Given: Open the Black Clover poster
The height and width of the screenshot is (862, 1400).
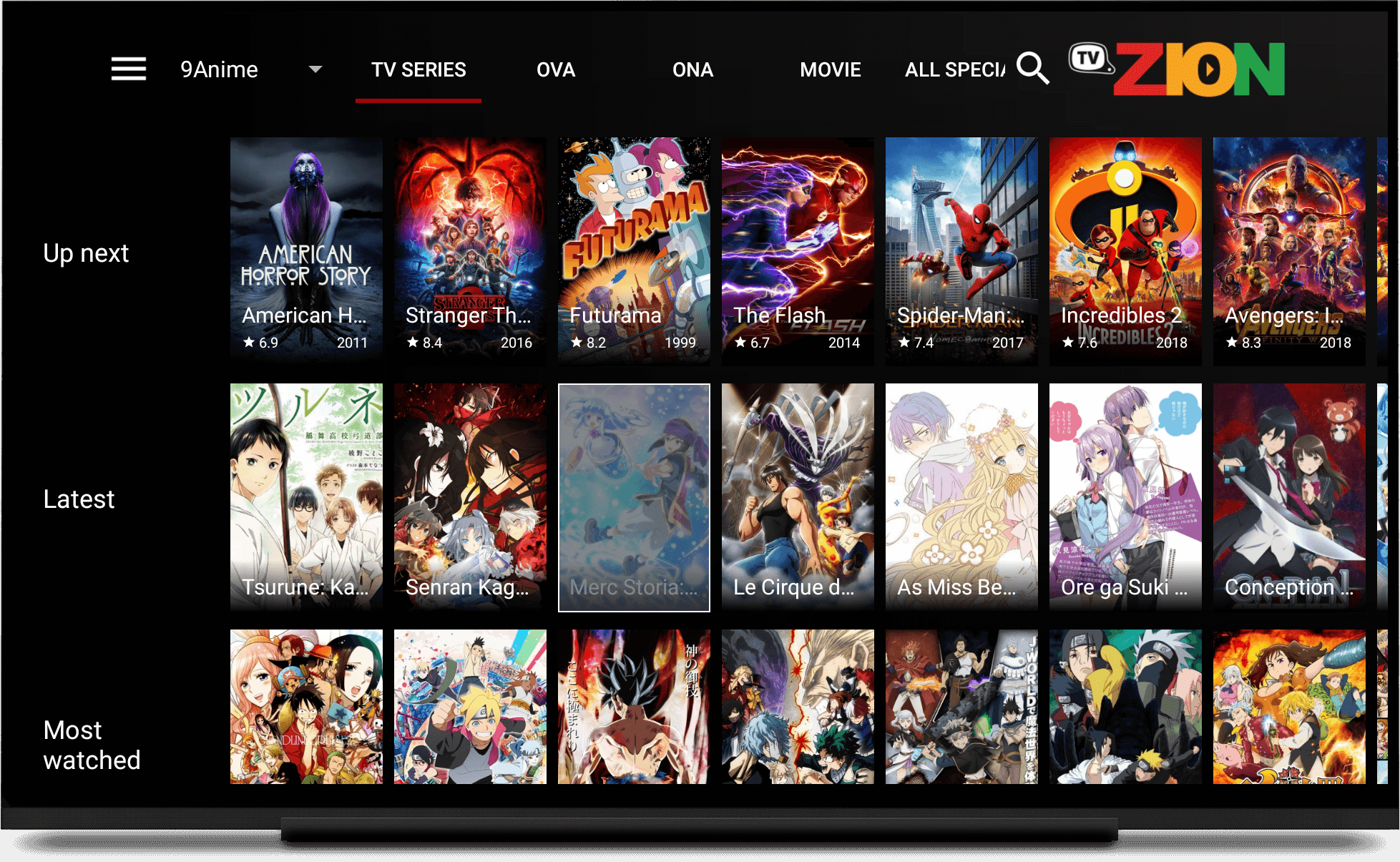Looking at the screenshot, I should click(961, 707).
